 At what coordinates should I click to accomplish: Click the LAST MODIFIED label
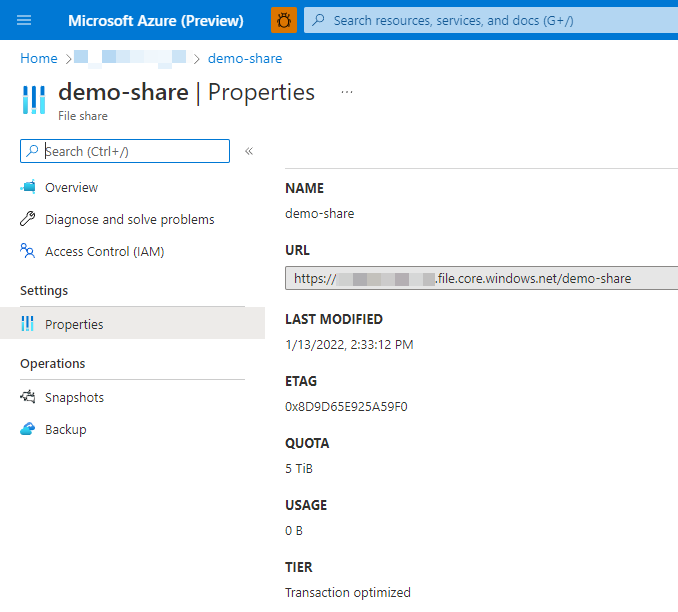coord(334,320)
